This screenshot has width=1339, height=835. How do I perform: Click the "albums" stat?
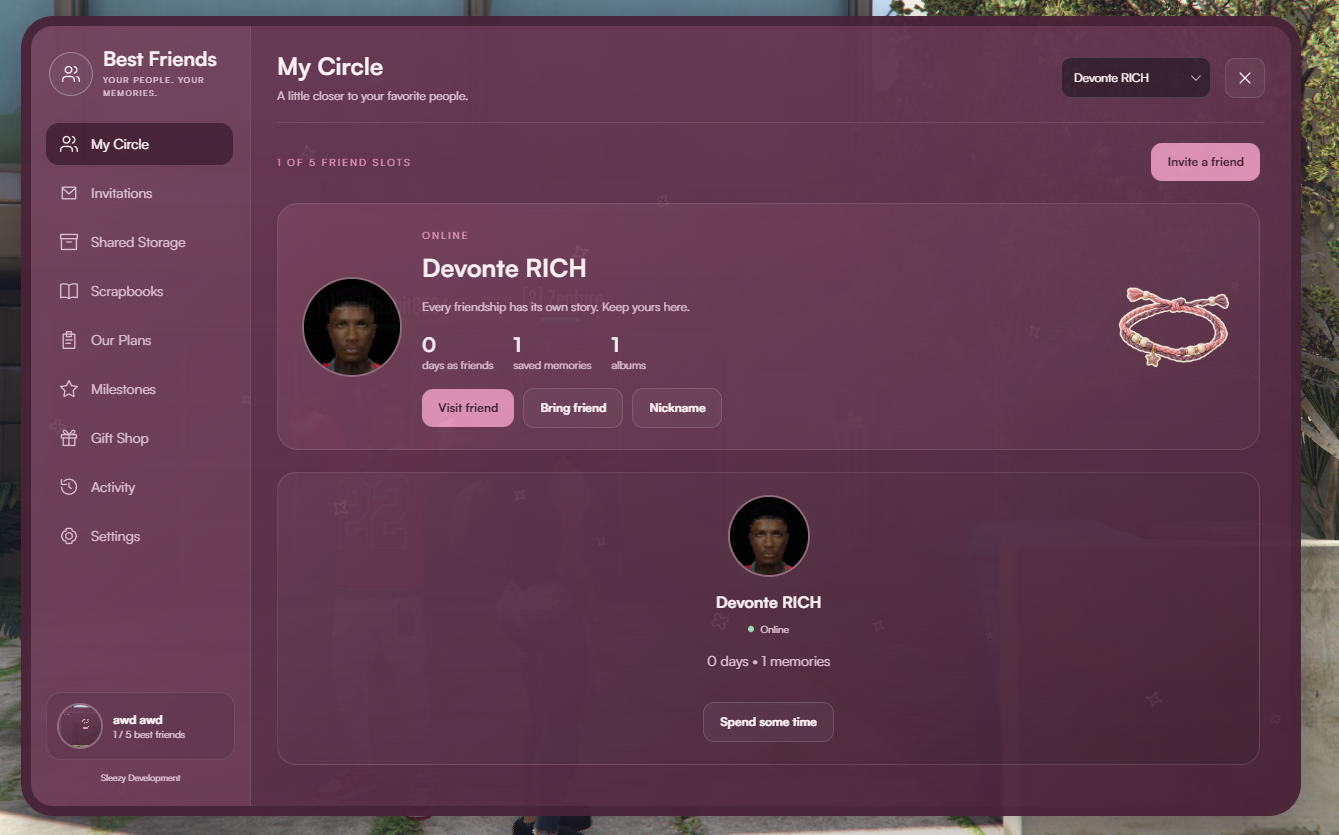(628, 353)
